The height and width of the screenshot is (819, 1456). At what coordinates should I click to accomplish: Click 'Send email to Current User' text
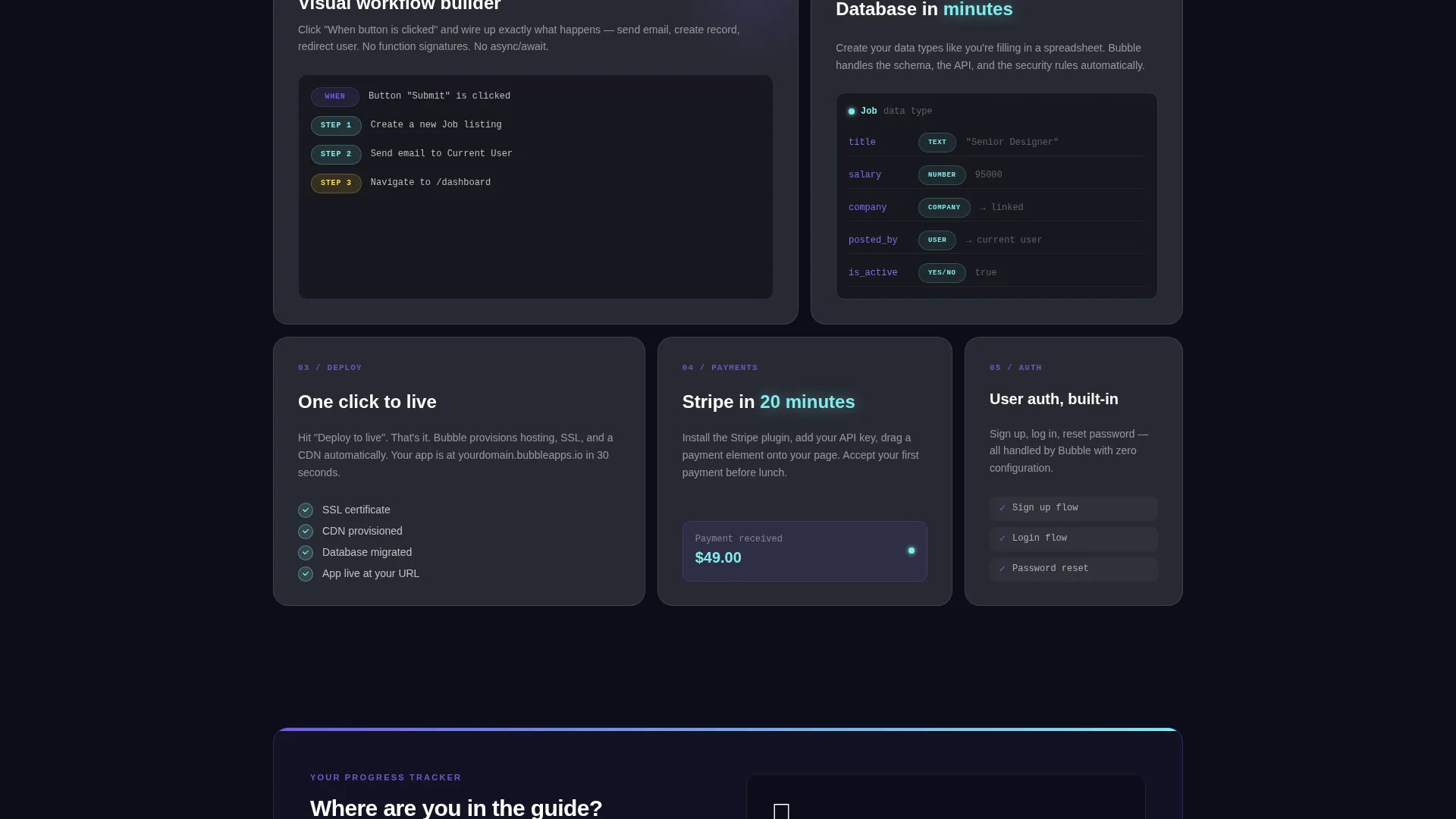click(x=441, y=154)
